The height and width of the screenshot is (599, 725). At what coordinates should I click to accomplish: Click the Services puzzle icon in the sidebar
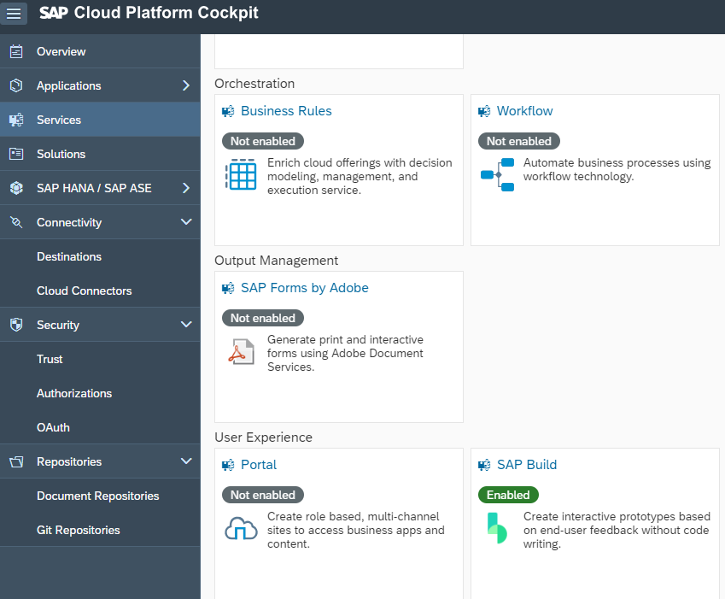(16, 120)
